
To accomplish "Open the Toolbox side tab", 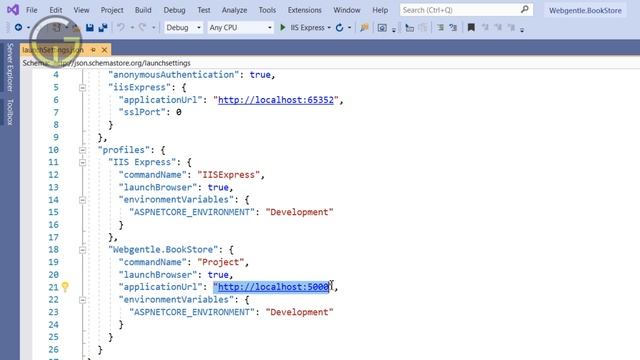I will [10, 112].
